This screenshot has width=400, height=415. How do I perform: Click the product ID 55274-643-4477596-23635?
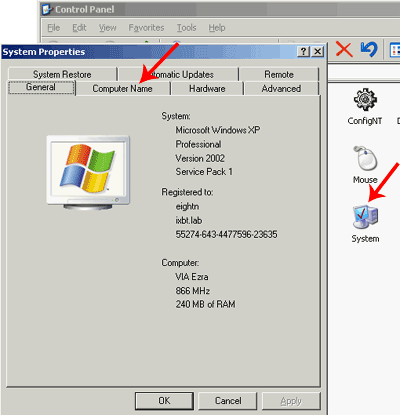[x=226, y=234]
